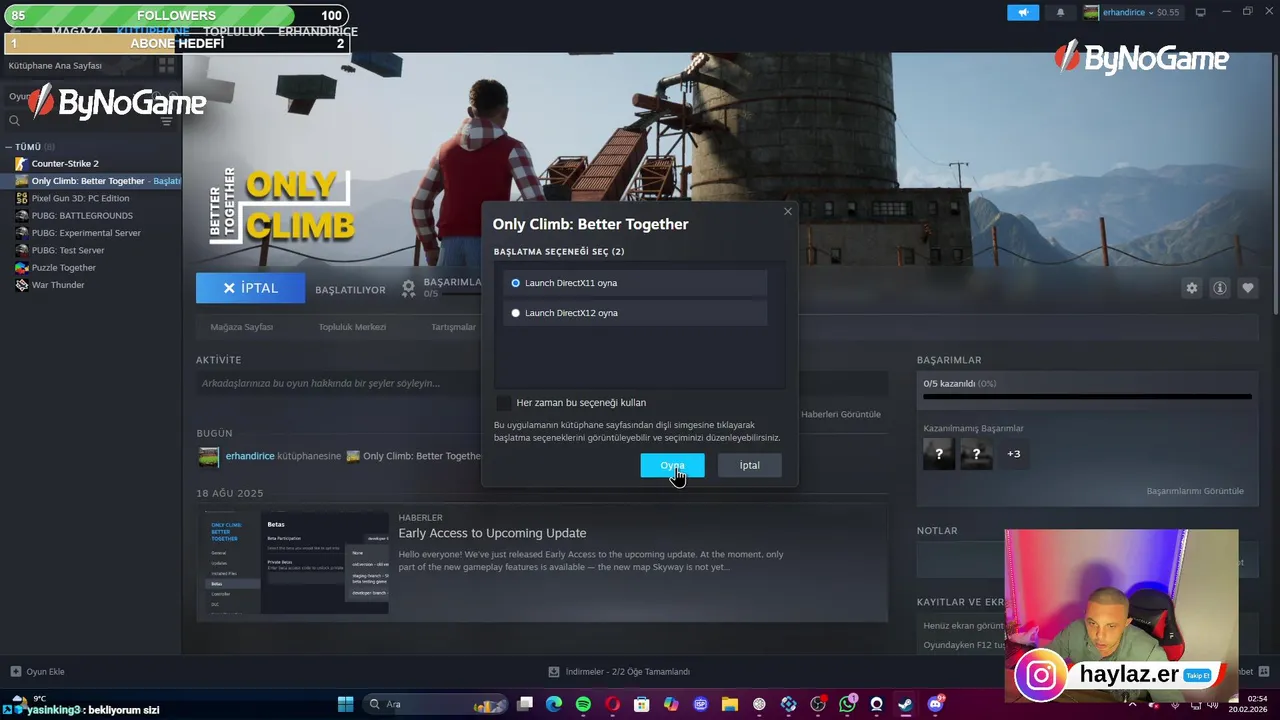
Task: Open Copilot from taskbar
Action: tap(671, 704)
